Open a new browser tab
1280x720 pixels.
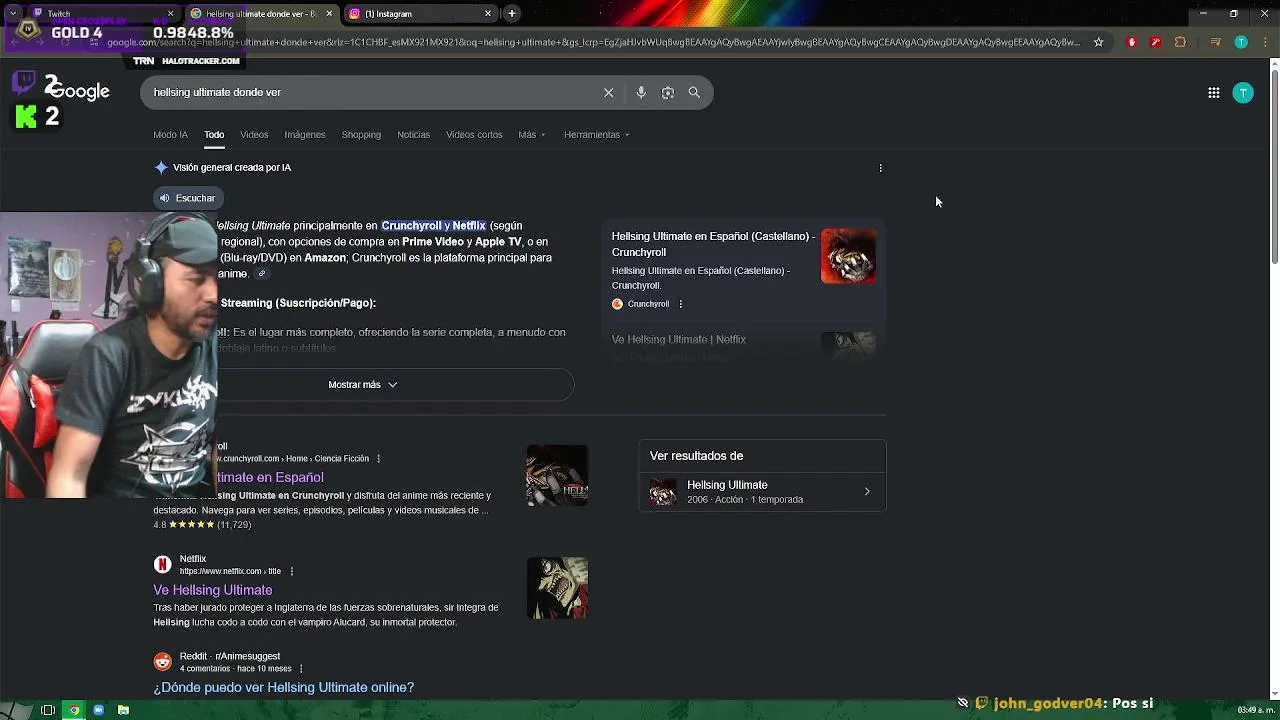click(x=512, y=14)
